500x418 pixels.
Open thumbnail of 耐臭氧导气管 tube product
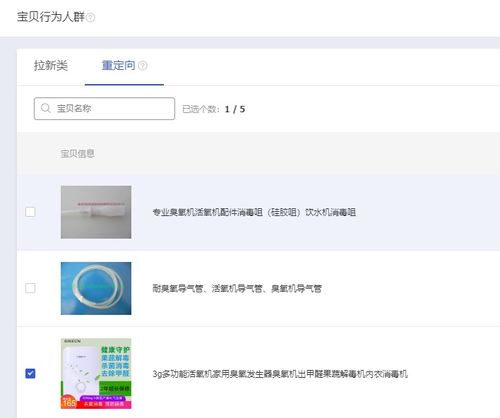(x=96, y=288)
